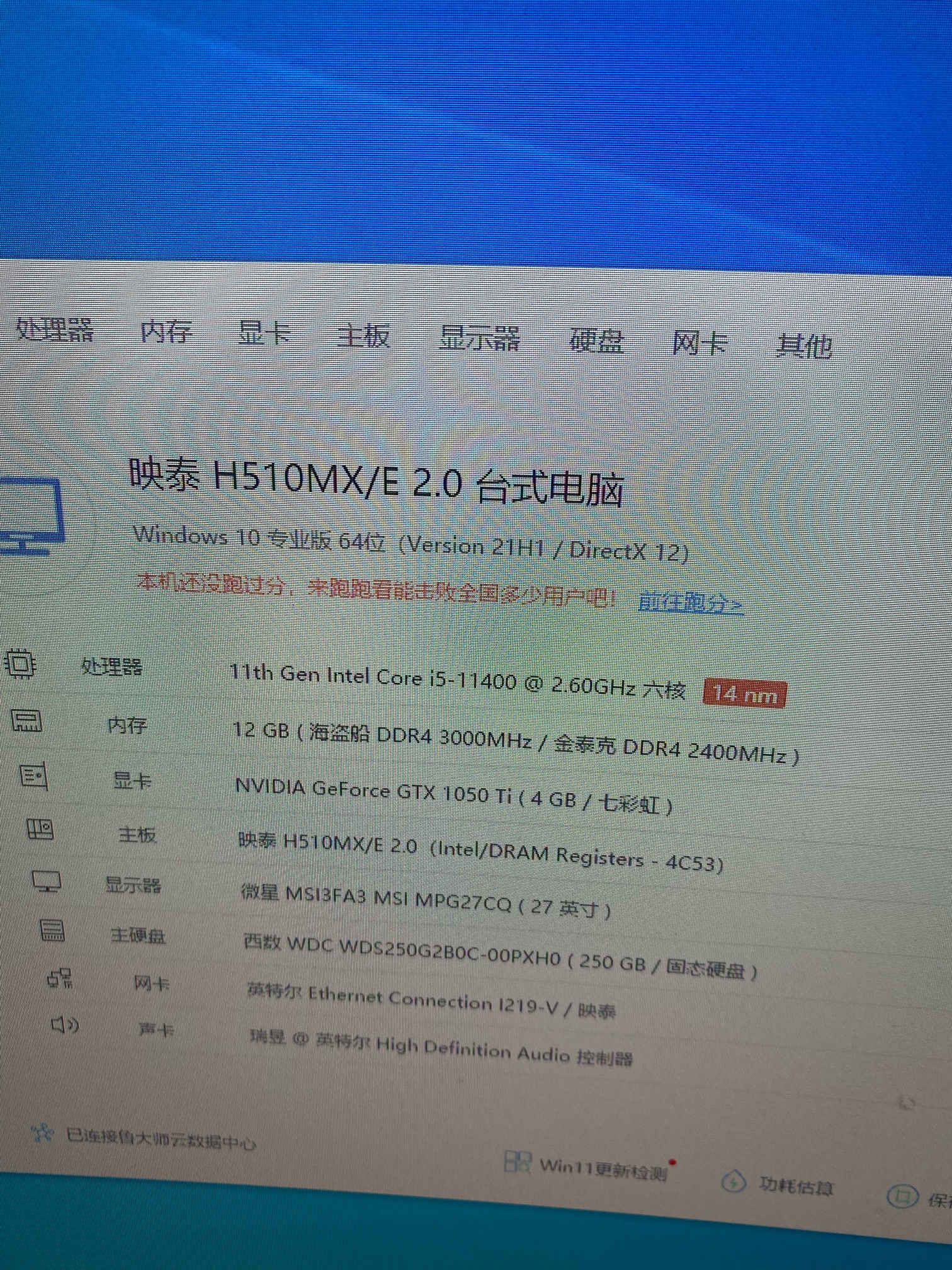
Task: Follow the 前往跑分 link
Action: 691,603
